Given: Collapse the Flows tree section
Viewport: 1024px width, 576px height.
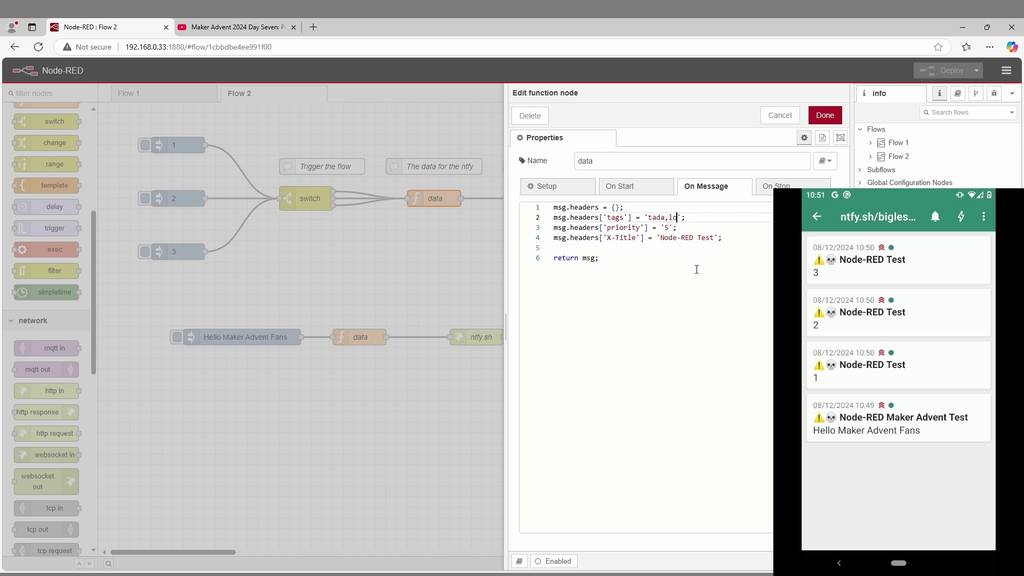Looking at the screenshot, I should coord(860,129).
